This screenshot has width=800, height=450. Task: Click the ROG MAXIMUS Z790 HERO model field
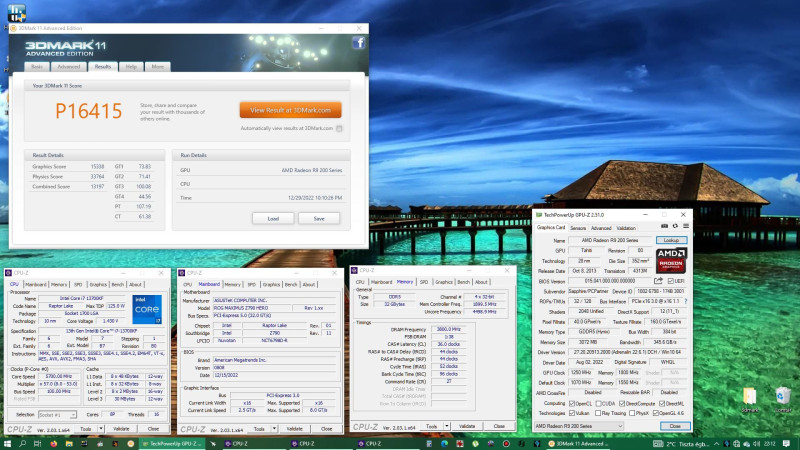252,308
